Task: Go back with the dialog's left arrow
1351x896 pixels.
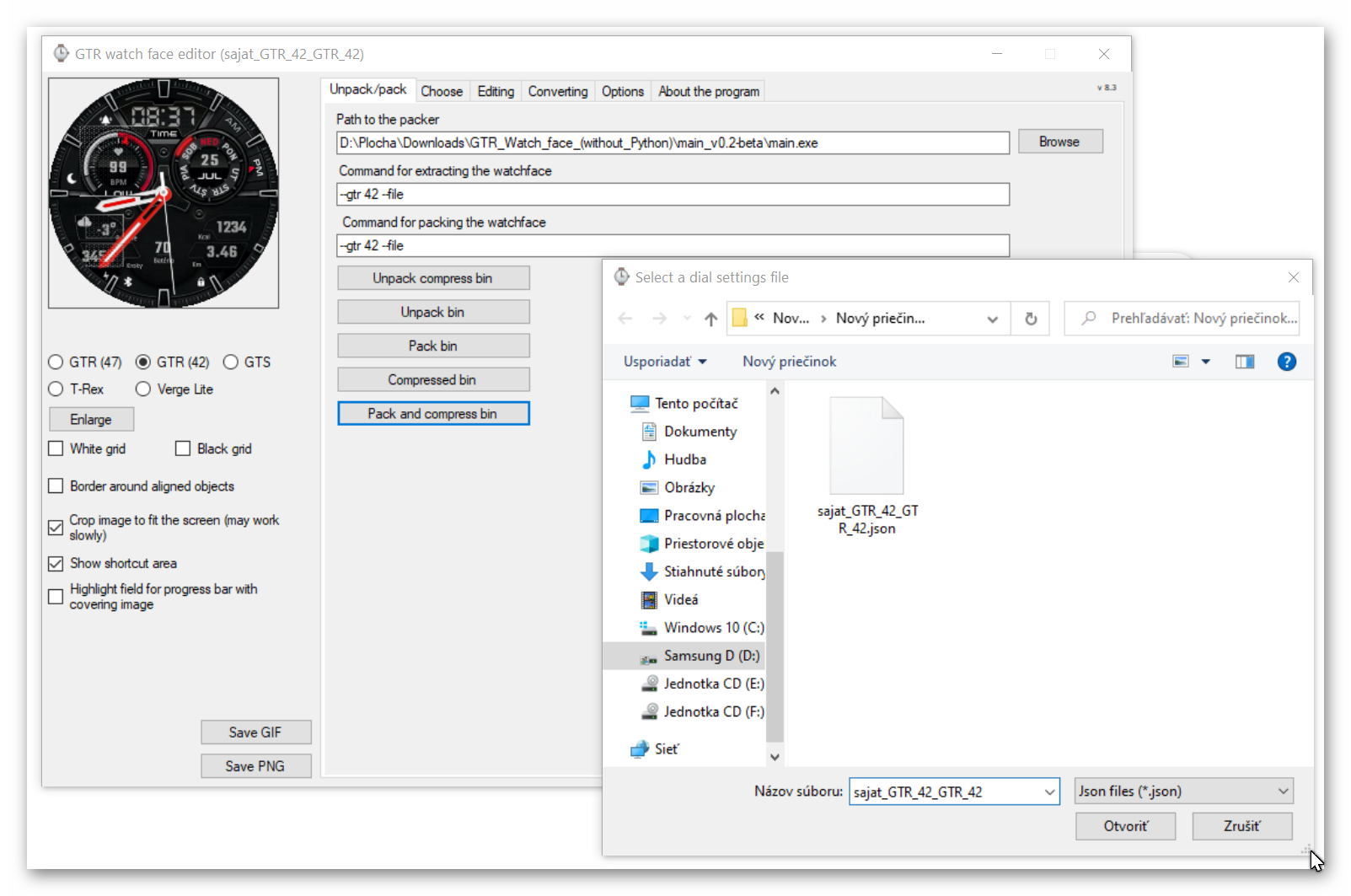Action: coord(625,319)
